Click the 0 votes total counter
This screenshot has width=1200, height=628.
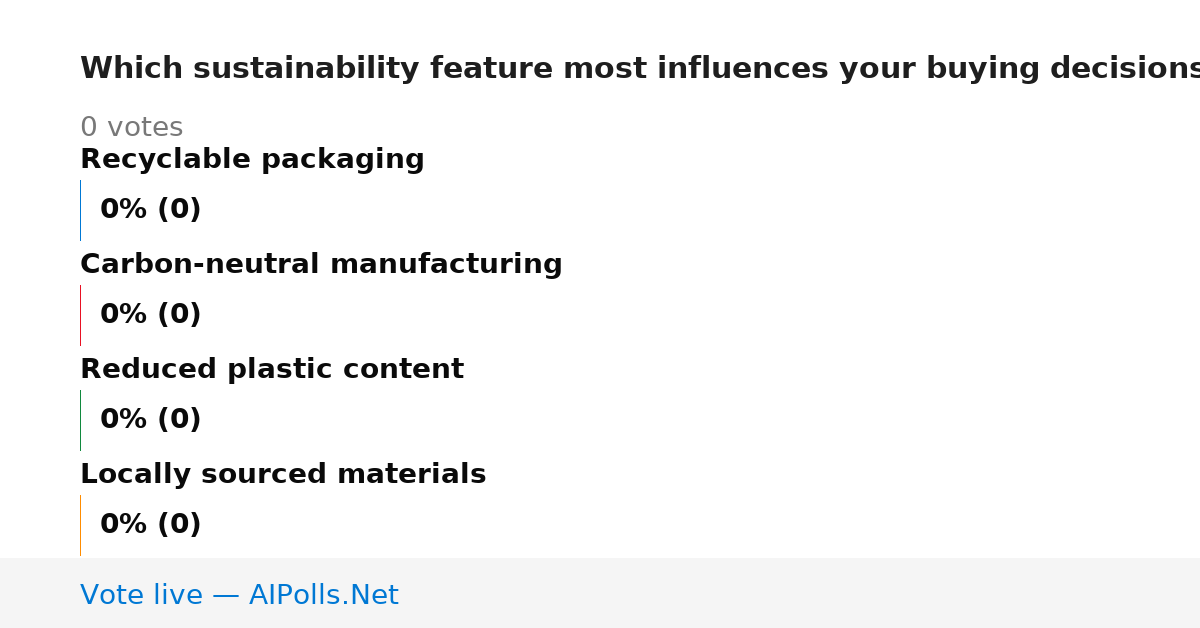[132, 128]
